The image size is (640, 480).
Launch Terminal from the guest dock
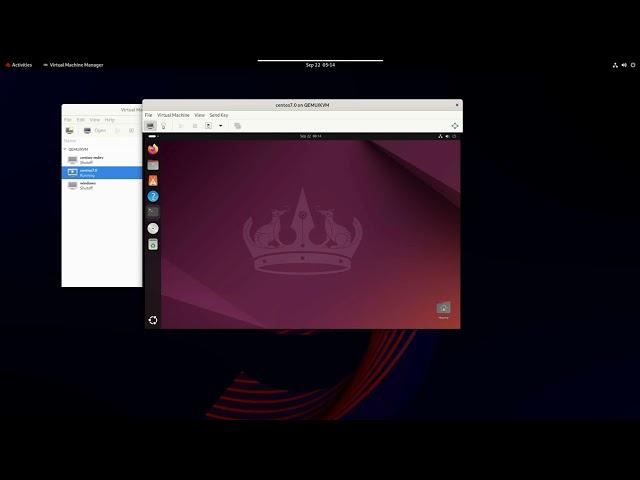153,212
